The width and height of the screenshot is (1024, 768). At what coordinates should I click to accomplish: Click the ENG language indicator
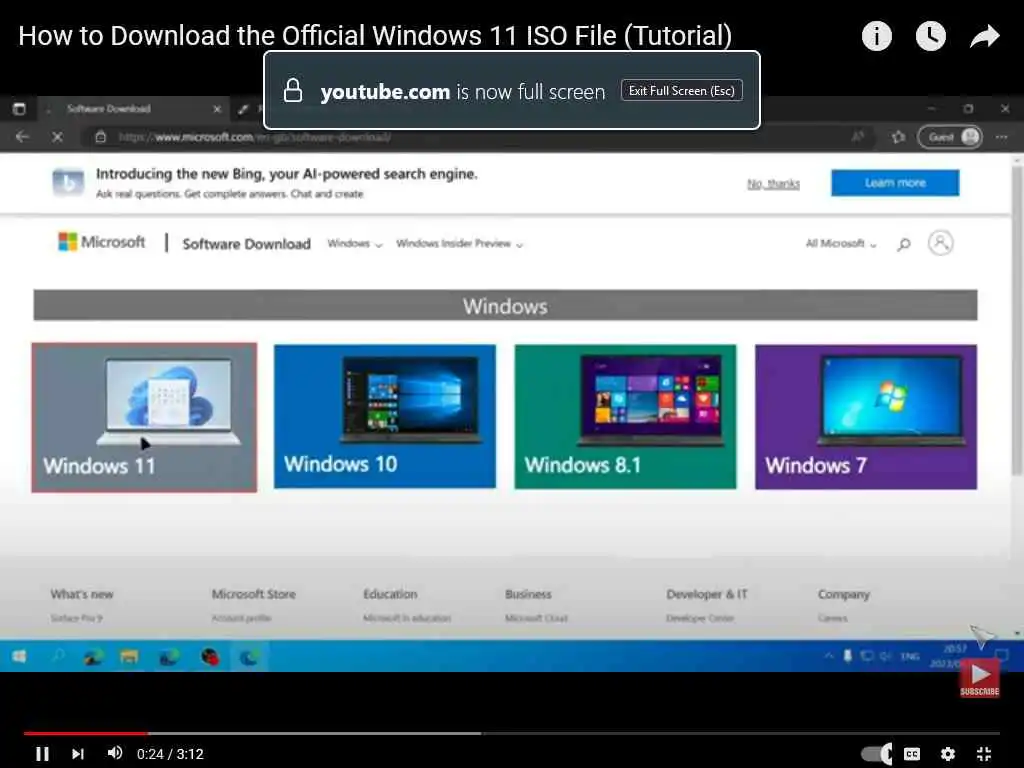click(910, 656)
